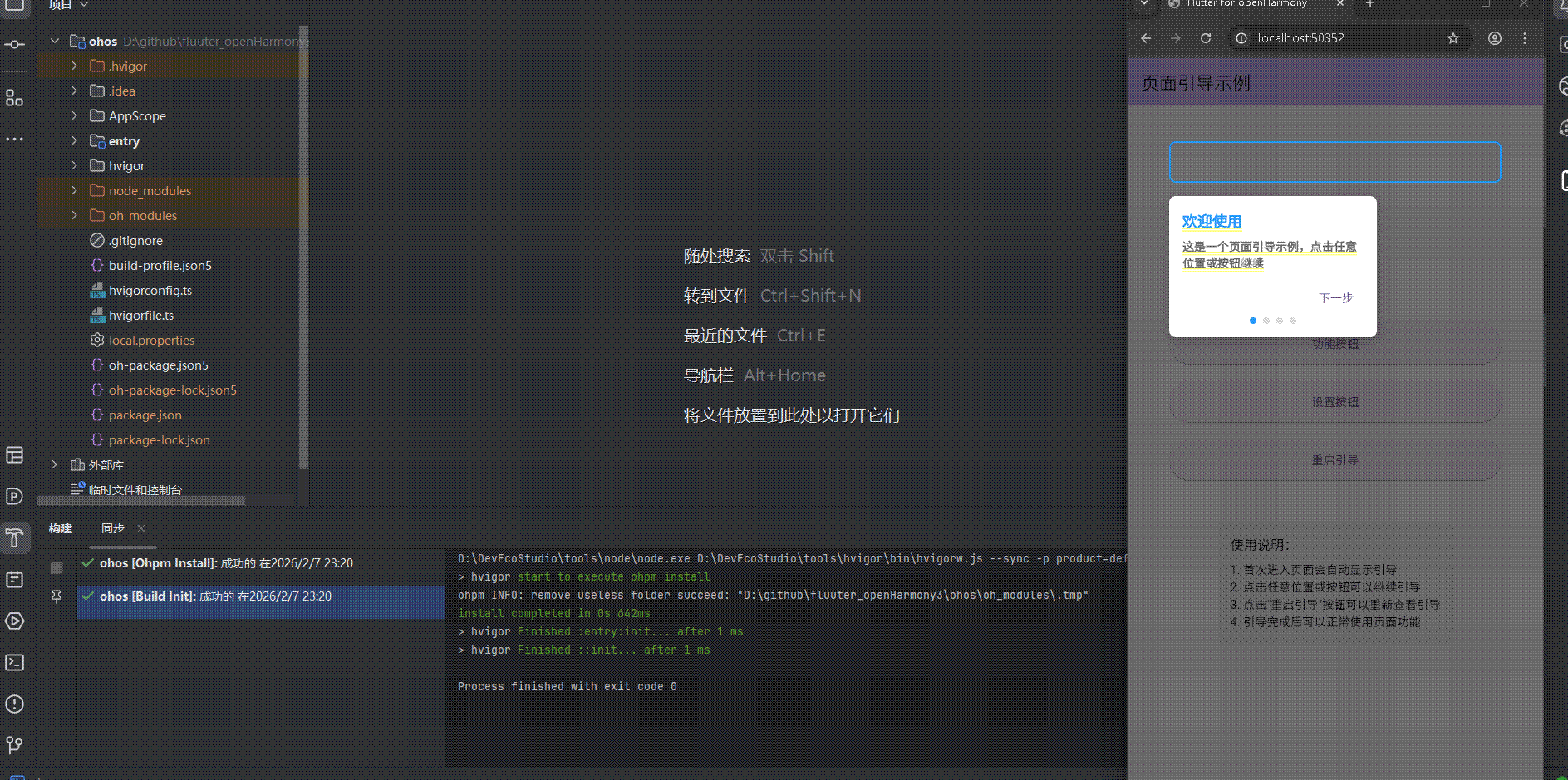Select the build hammer tool window

(x=14, y=537)
